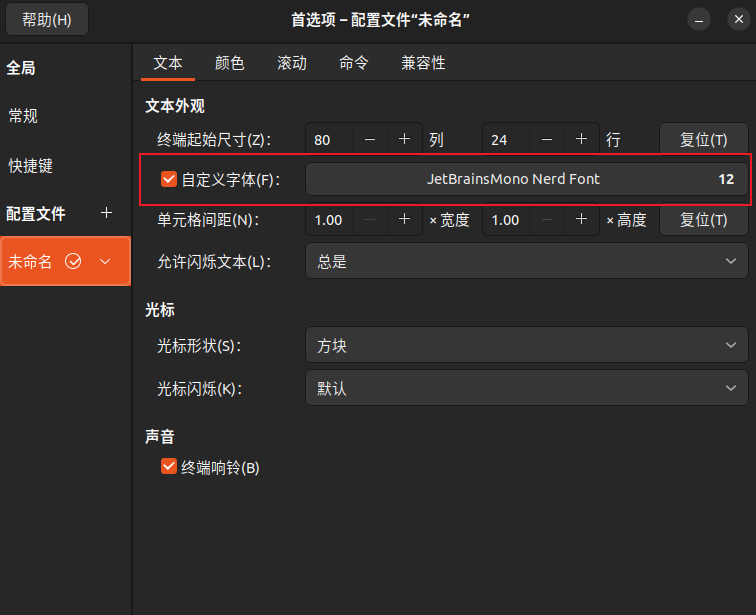Increase terminal rows with plus button
Image resolution: width=756 pixels, height=615 pixels.
point(581,140)
